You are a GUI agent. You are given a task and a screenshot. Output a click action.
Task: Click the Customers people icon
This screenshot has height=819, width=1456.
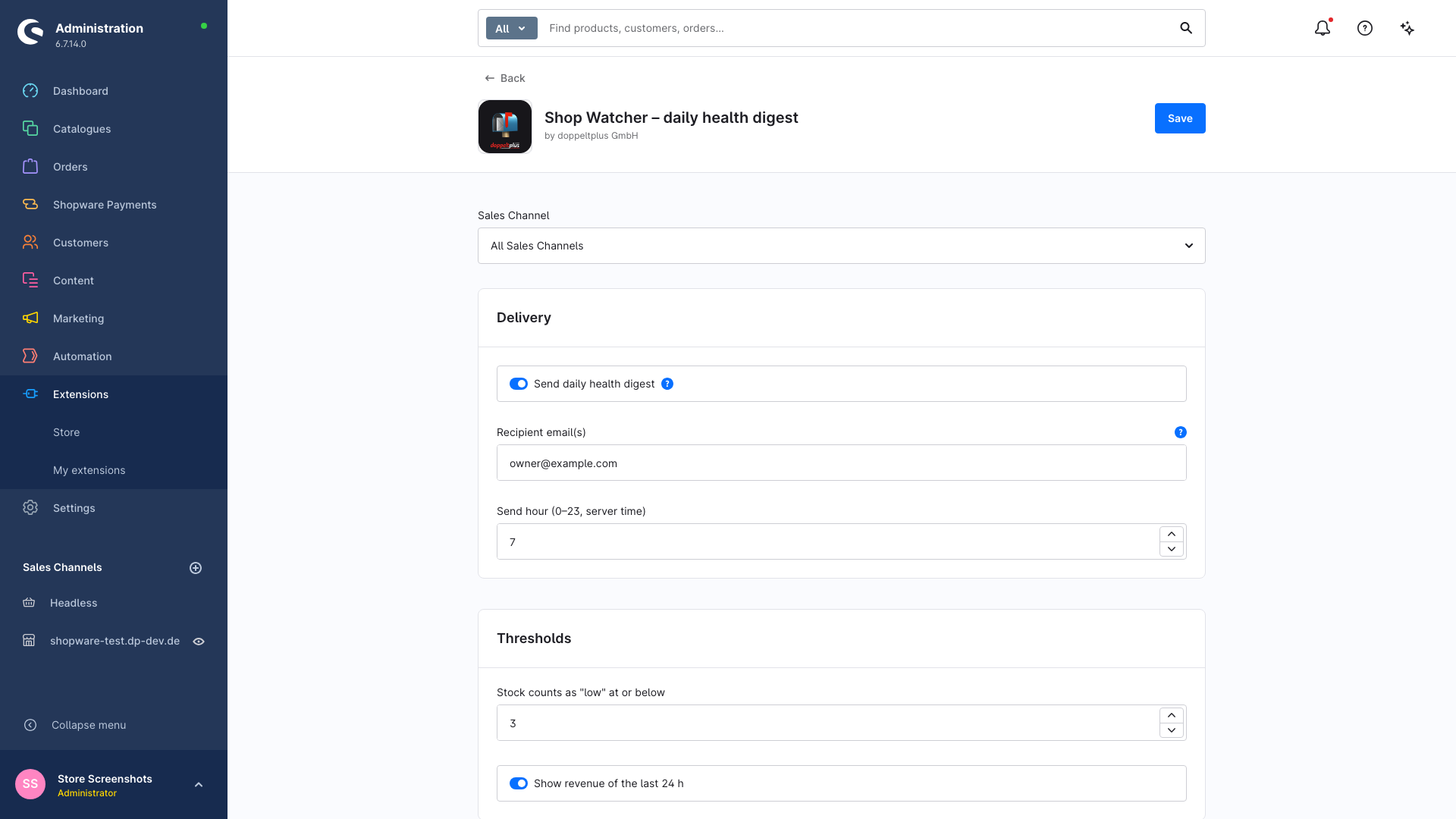pyautogui.click(x=30, y=243)
